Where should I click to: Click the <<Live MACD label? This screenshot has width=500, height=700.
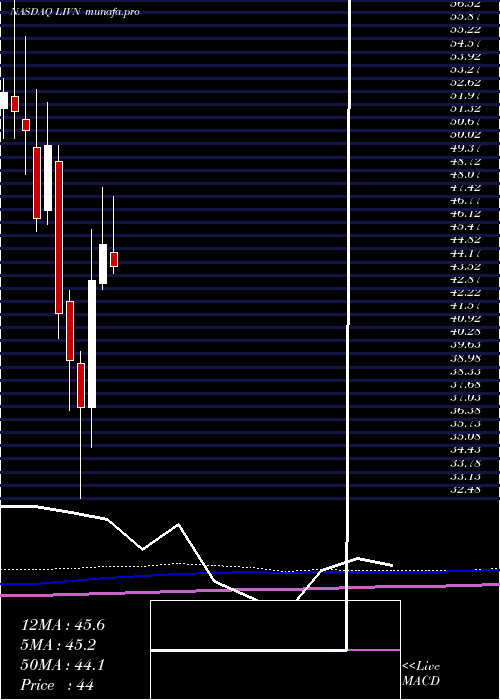421,674
